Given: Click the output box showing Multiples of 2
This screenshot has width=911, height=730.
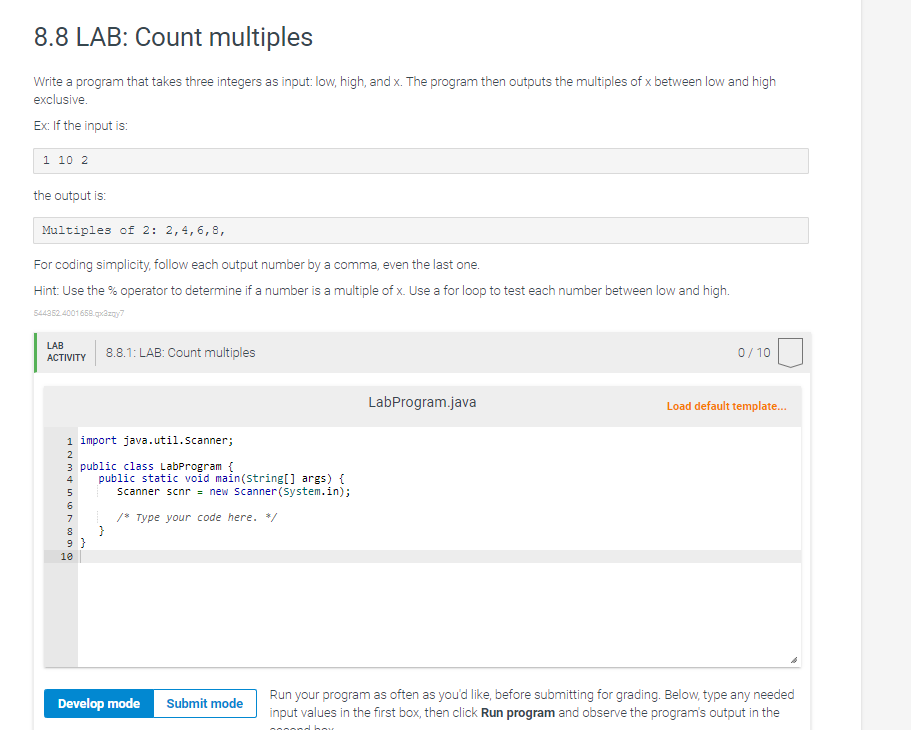Looking at the screenshot, I should click(x=420, y=230).
